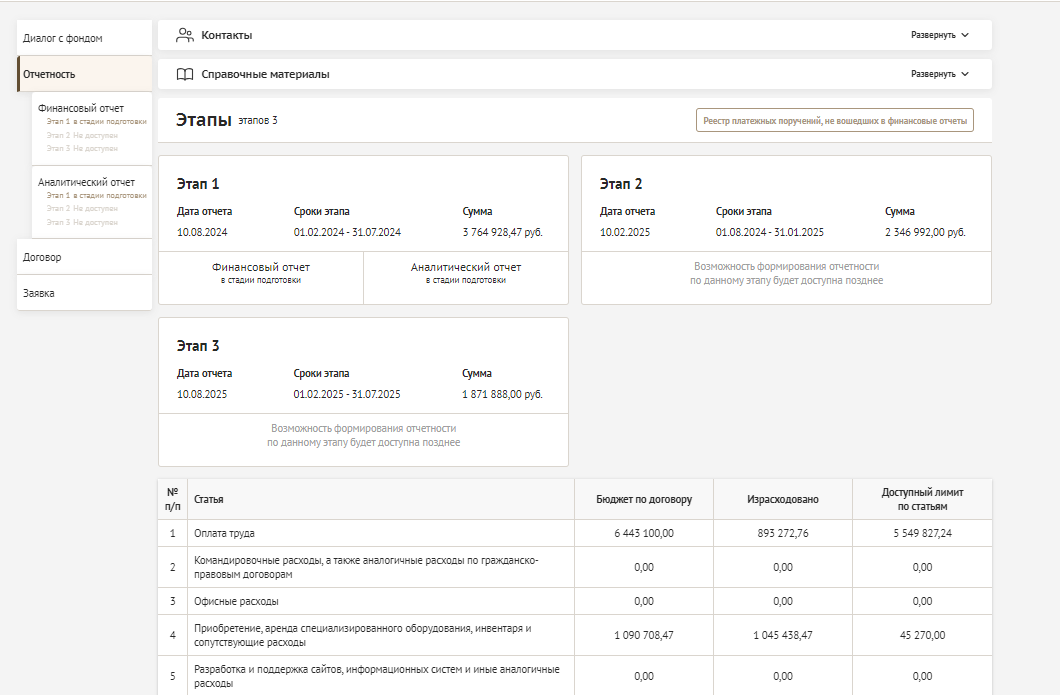Open Этап 1 under sidebar Аналитический отчет
The height and width of the screenshot is (695, 1060).
pos(96,196)
